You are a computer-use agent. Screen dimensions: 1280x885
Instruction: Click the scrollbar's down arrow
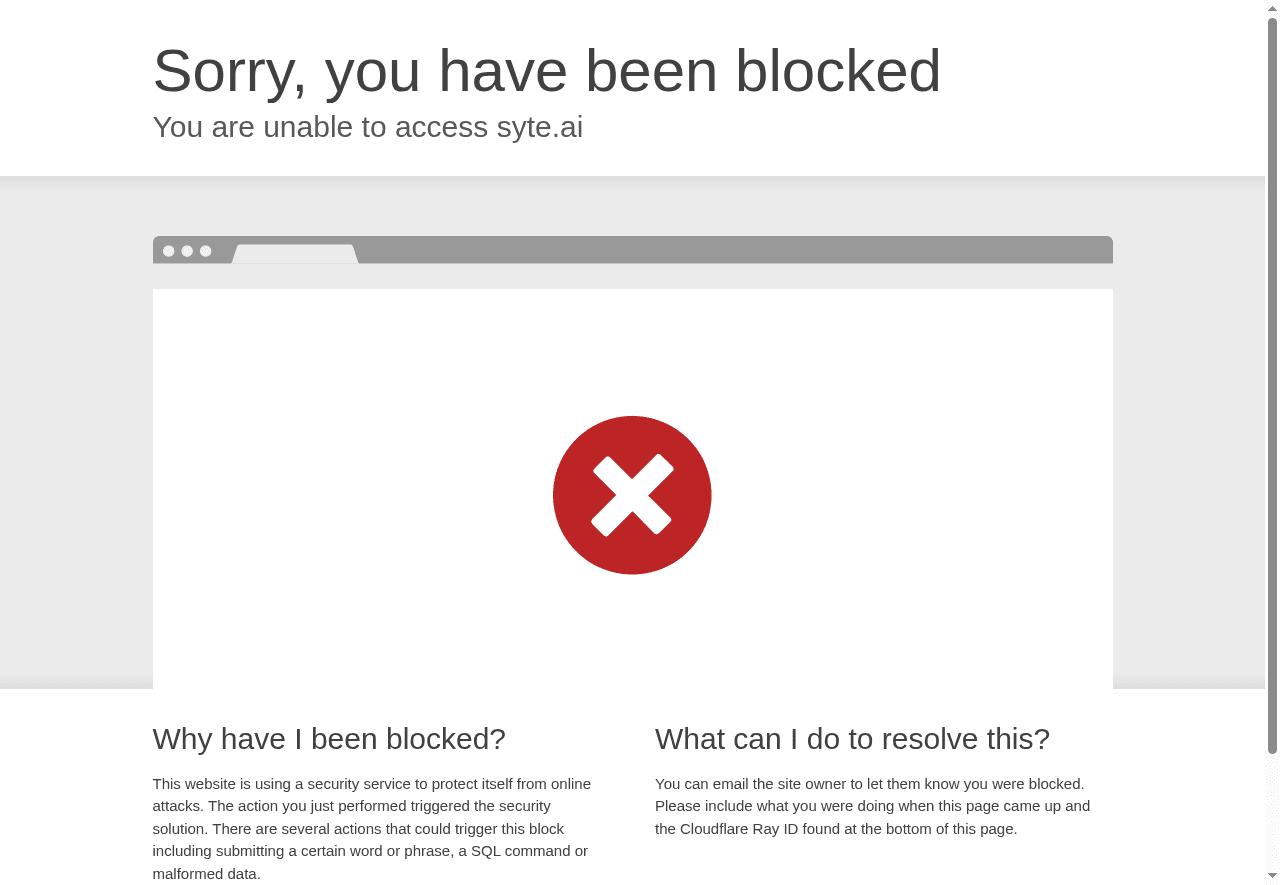pyautogui.click(x=1272, y=877)
